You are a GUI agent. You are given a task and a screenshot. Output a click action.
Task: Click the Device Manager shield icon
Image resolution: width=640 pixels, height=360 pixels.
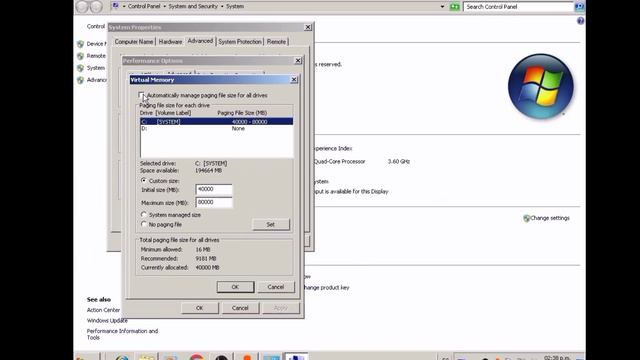point(80,44)
